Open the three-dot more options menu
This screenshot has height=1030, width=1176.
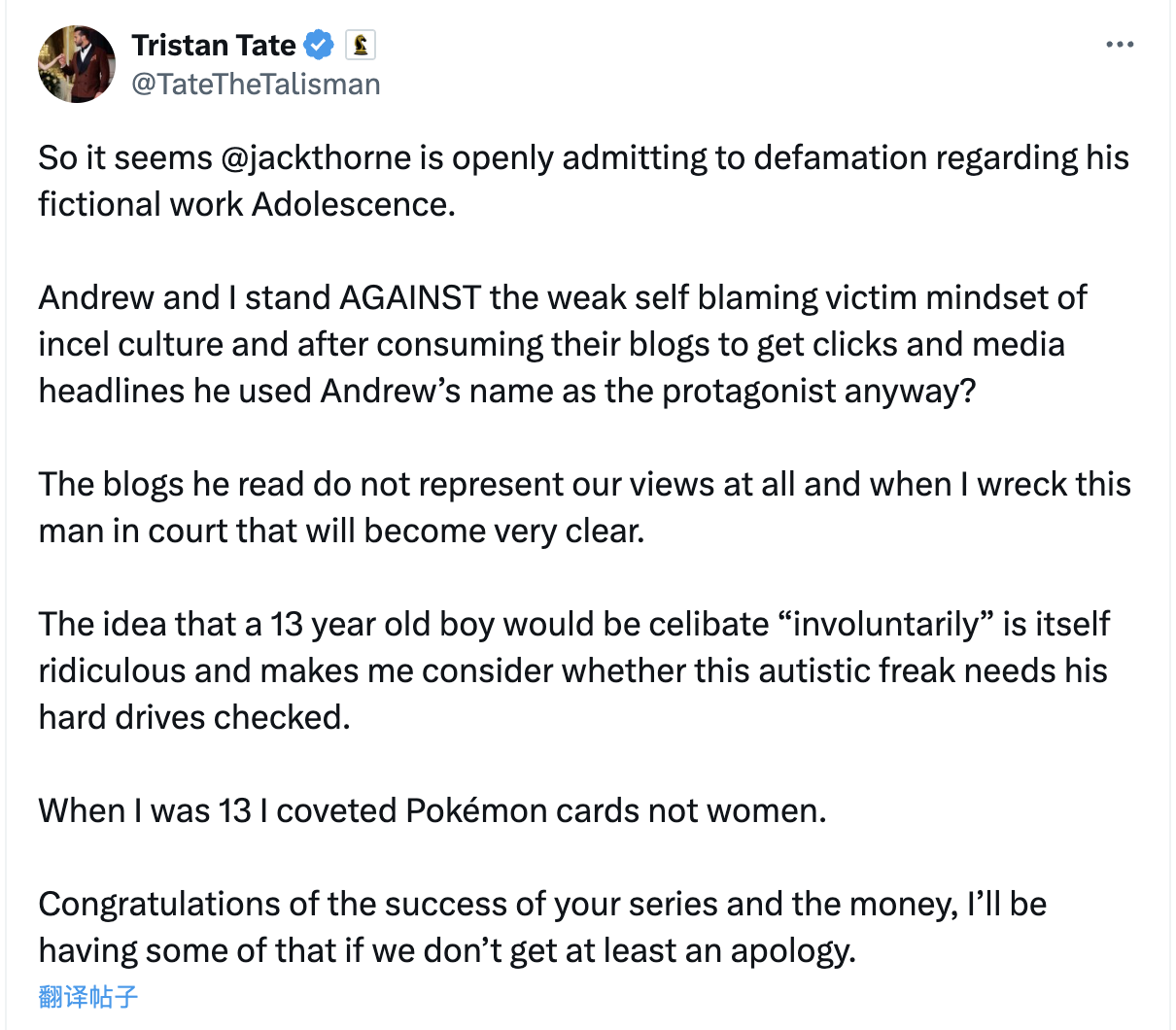pyautogui.click(x=1120, y=45)
